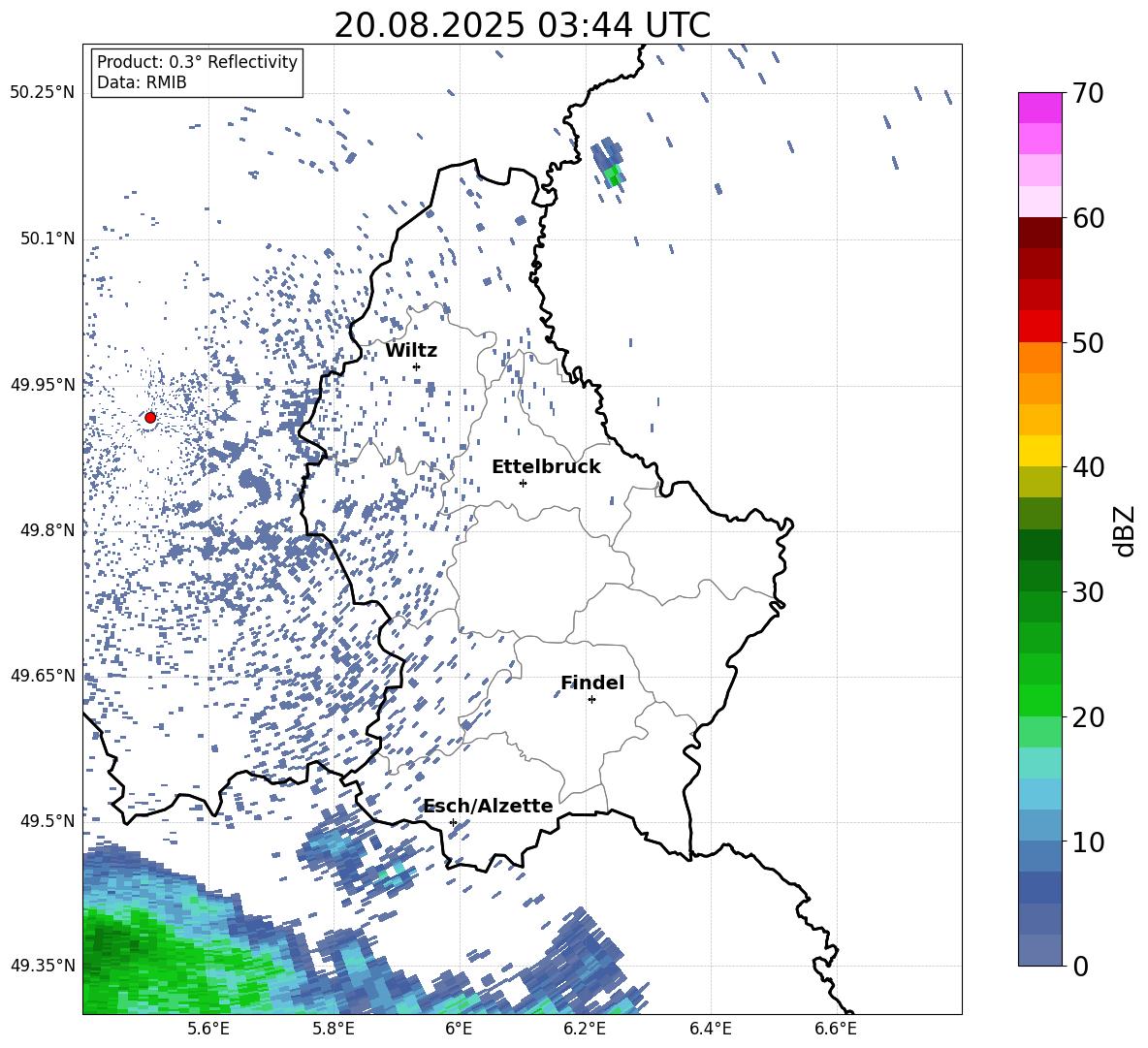
Task: Pick the turquoise swatch below 20
Action: pos(1039,763)
